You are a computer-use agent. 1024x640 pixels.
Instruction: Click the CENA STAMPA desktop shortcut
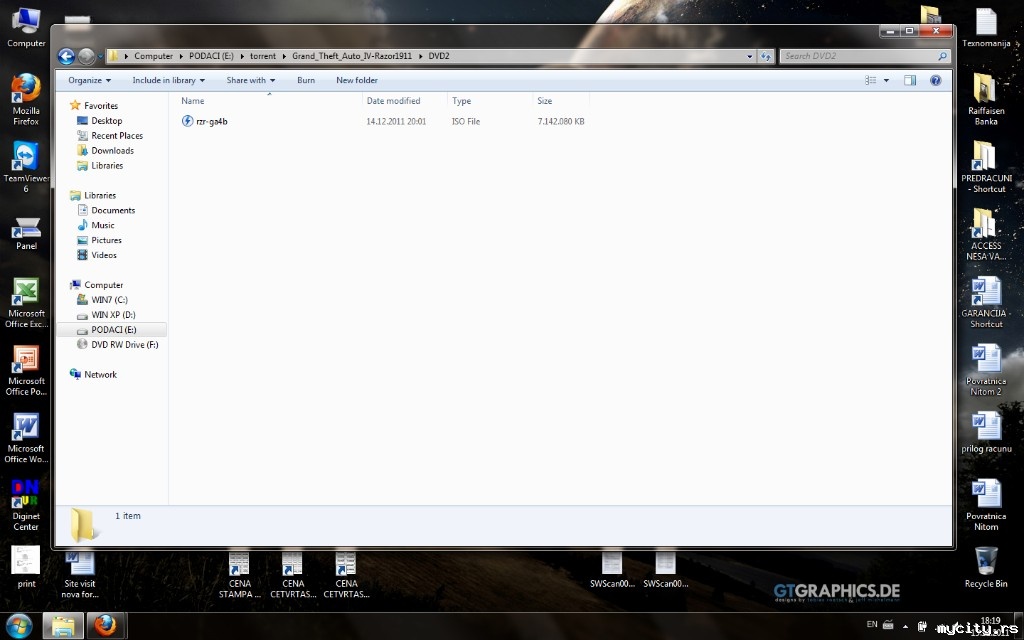239,575
